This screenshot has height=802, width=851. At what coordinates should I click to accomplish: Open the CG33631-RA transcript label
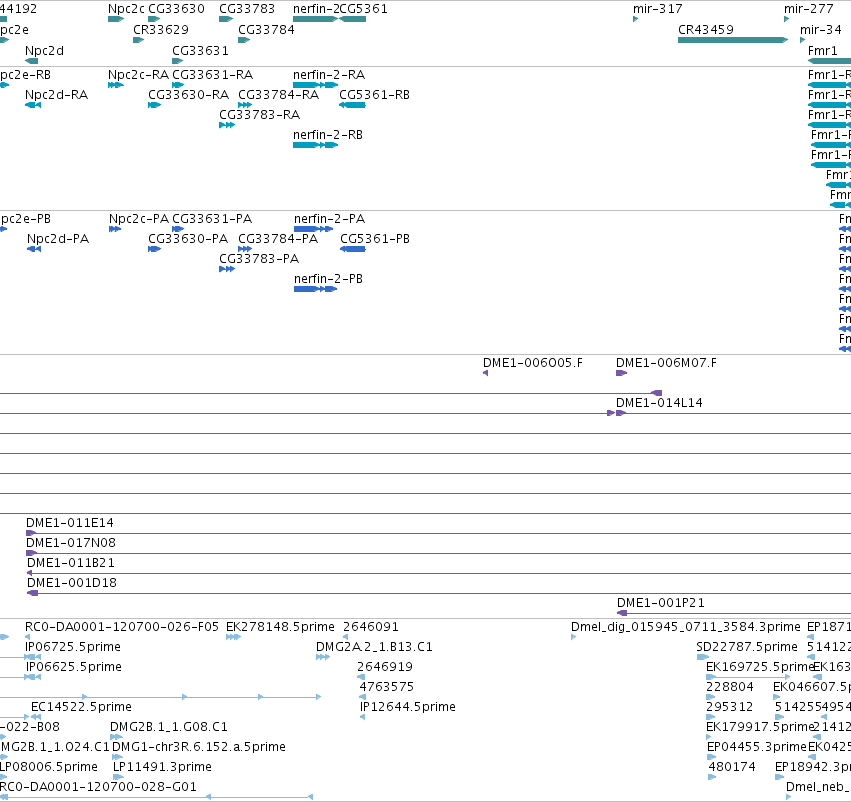point(213,74)
